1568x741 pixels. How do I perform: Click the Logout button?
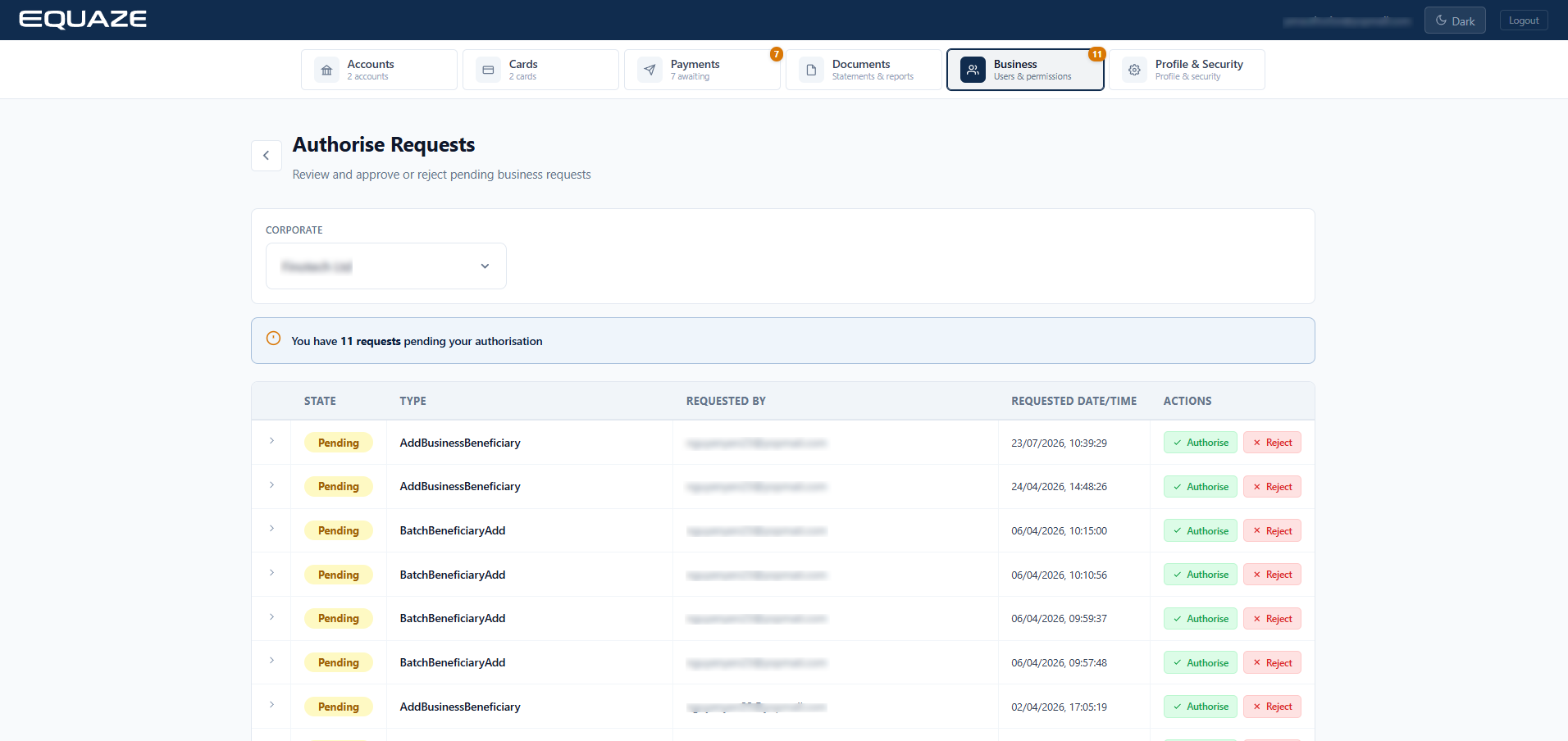point(1524,20)
